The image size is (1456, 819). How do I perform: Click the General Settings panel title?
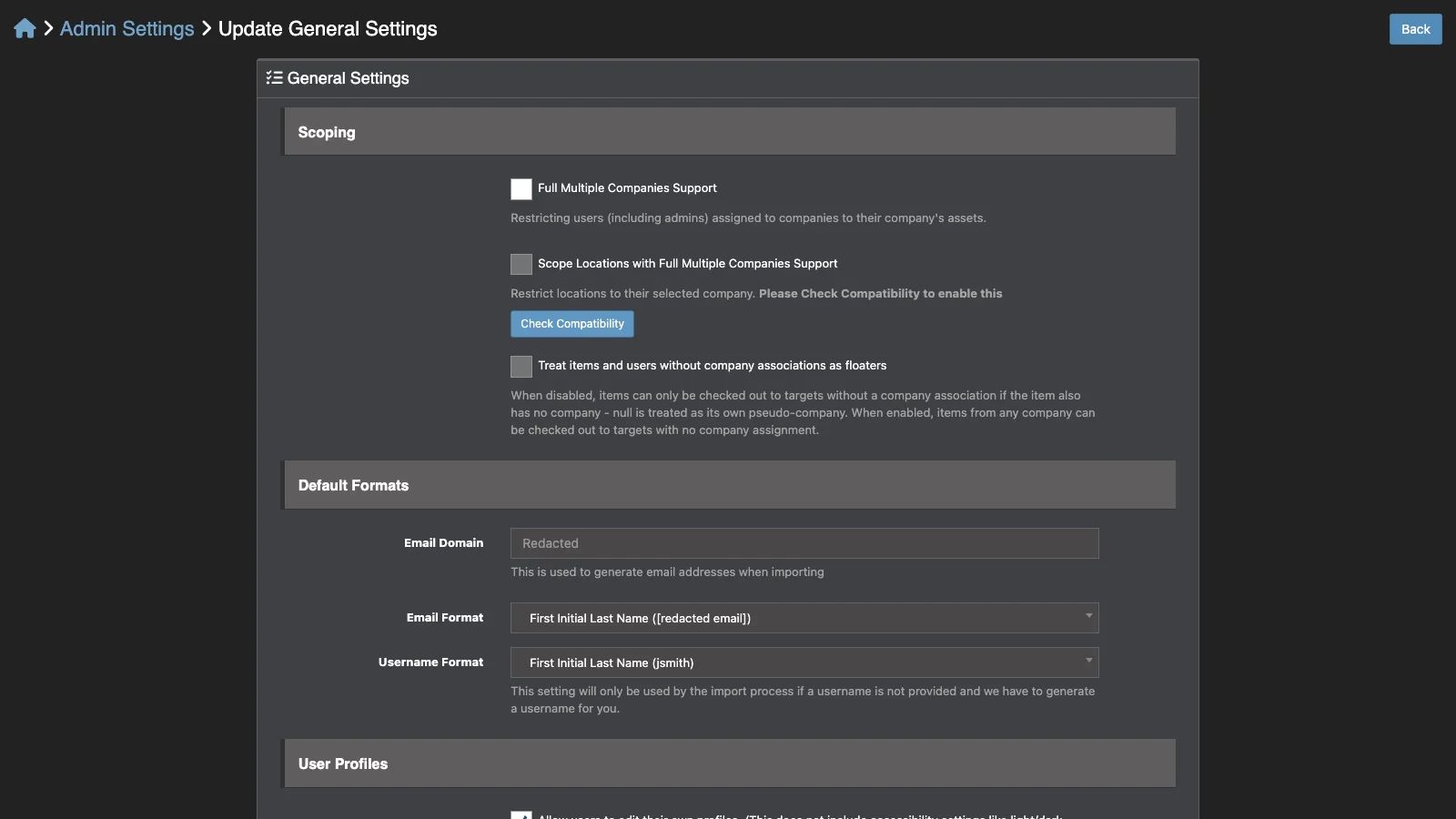(x=348, y=78)
